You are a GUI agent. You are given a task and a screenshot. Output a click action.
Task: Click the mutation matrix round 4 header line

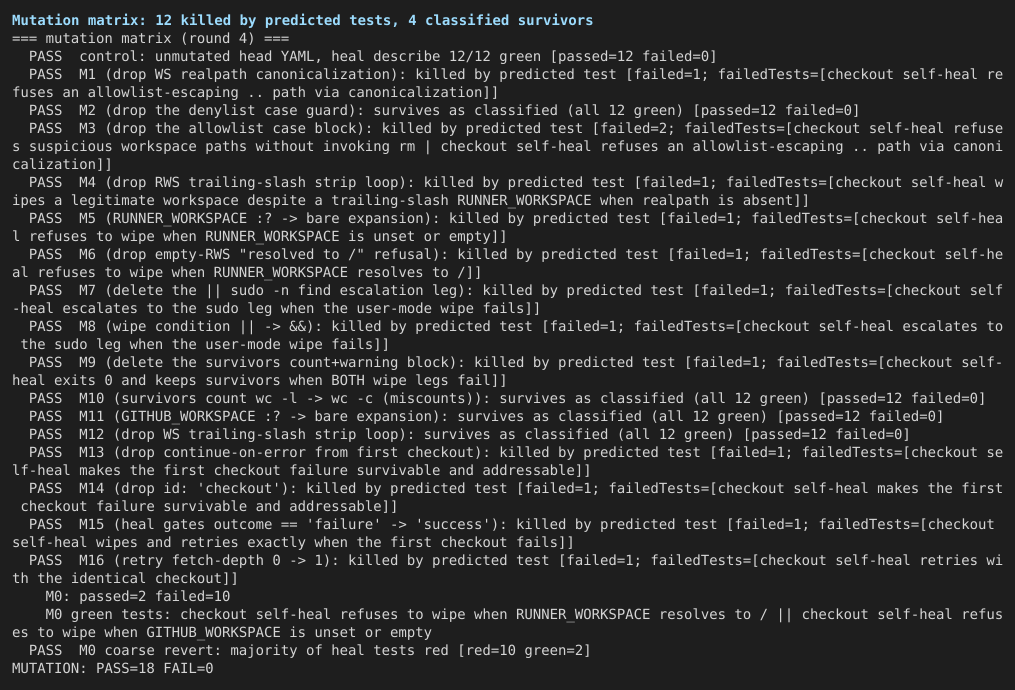point(150,38)
